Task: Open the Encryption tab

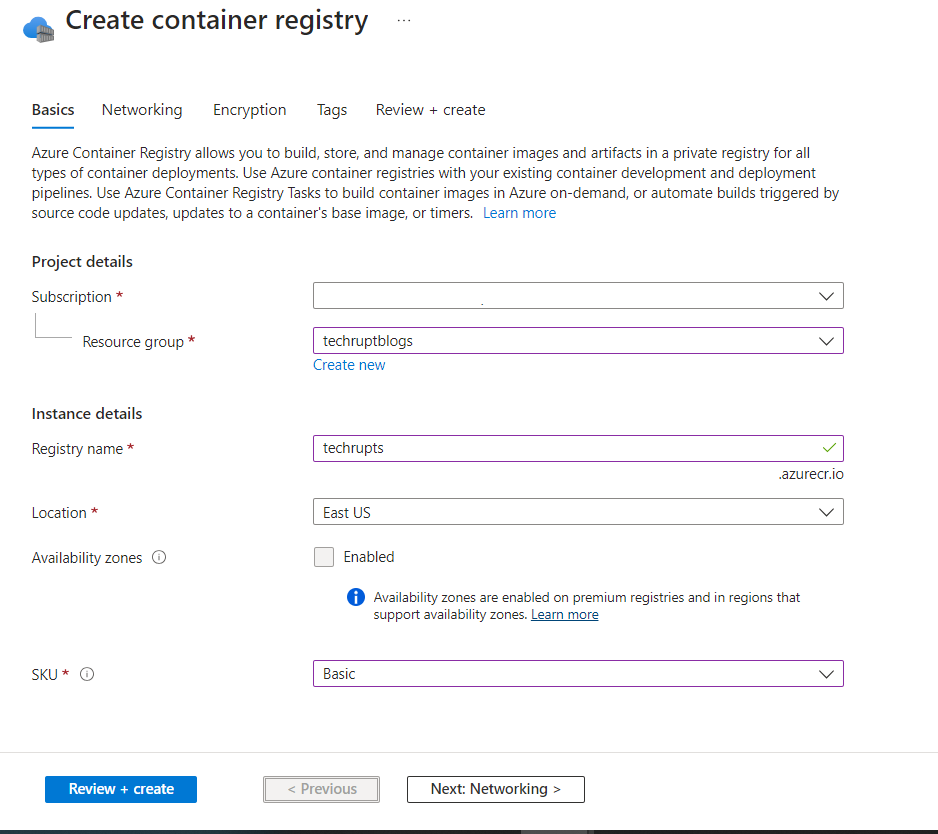Action: click(x=249, y=110)
